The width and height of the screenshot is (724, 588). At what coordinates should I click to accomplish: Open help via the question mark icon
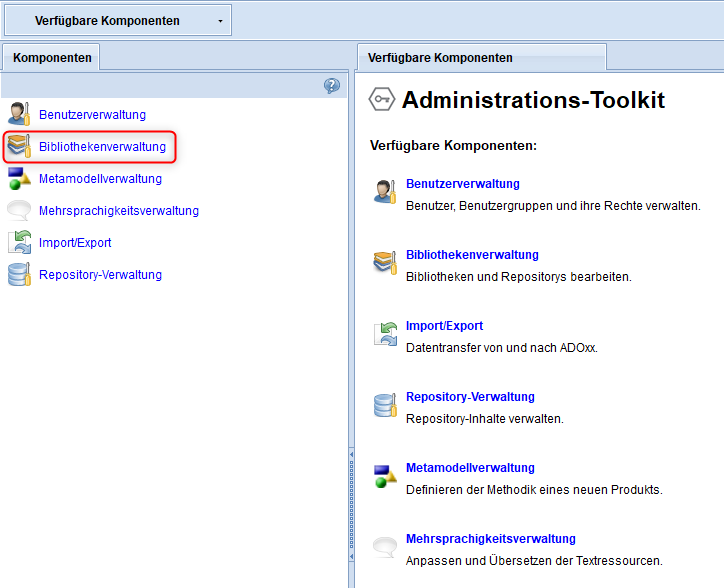[332, 85]
